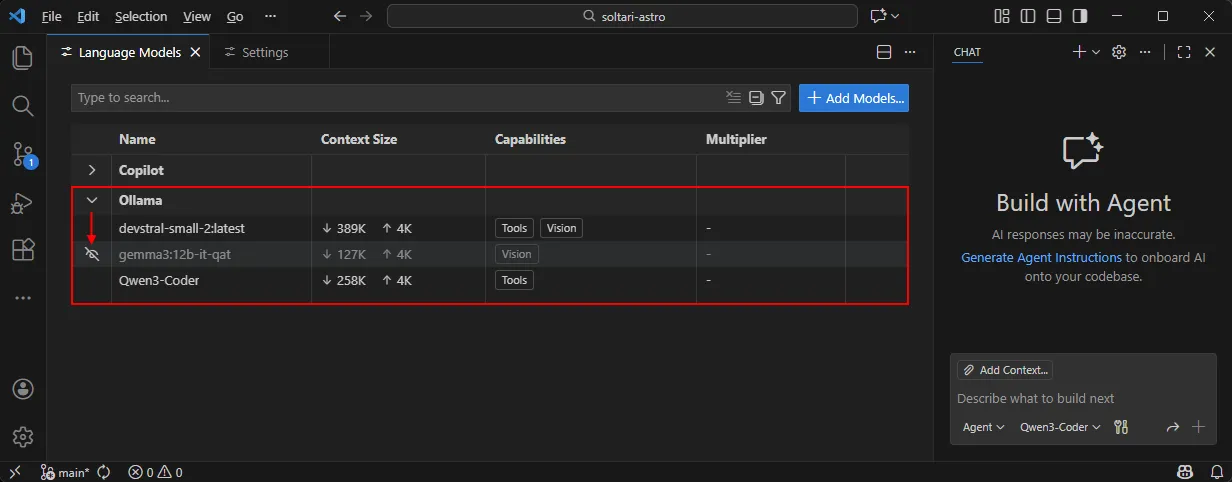Click the Add Models button

coord(854,98)
